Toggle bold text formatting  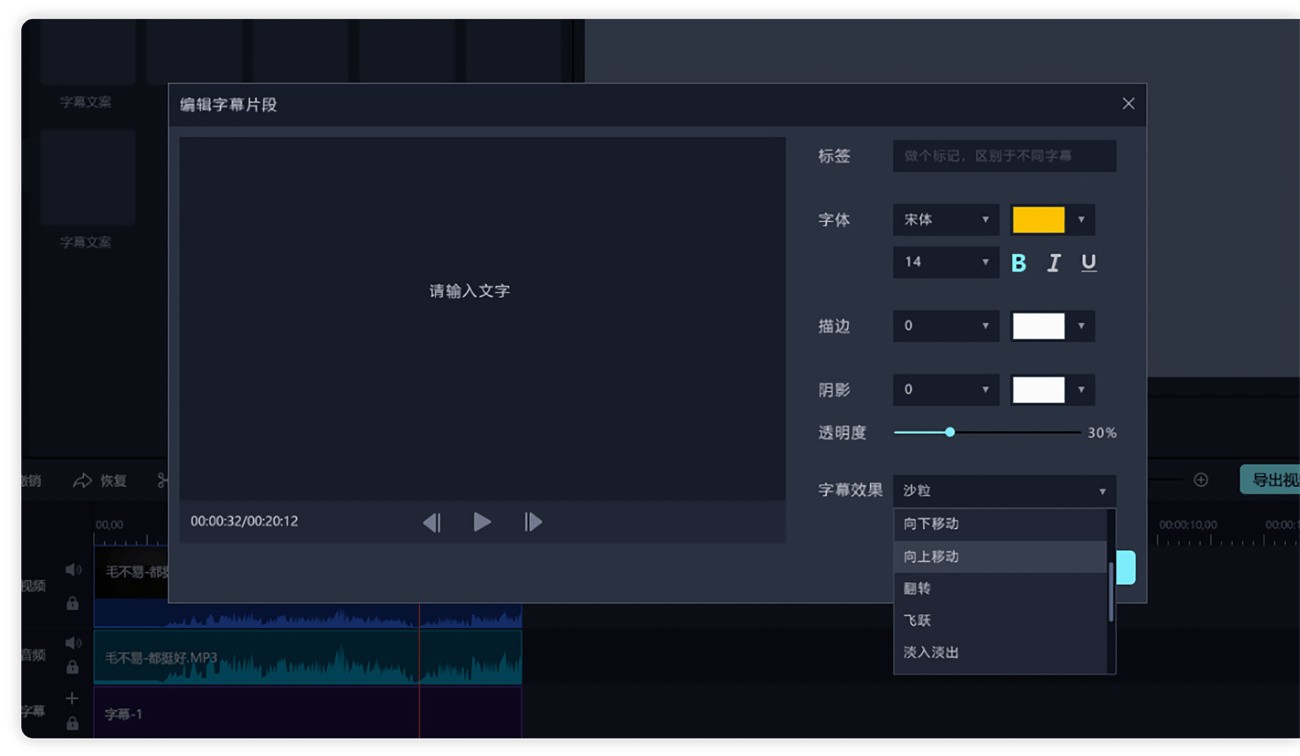[x=1018, y=263]
